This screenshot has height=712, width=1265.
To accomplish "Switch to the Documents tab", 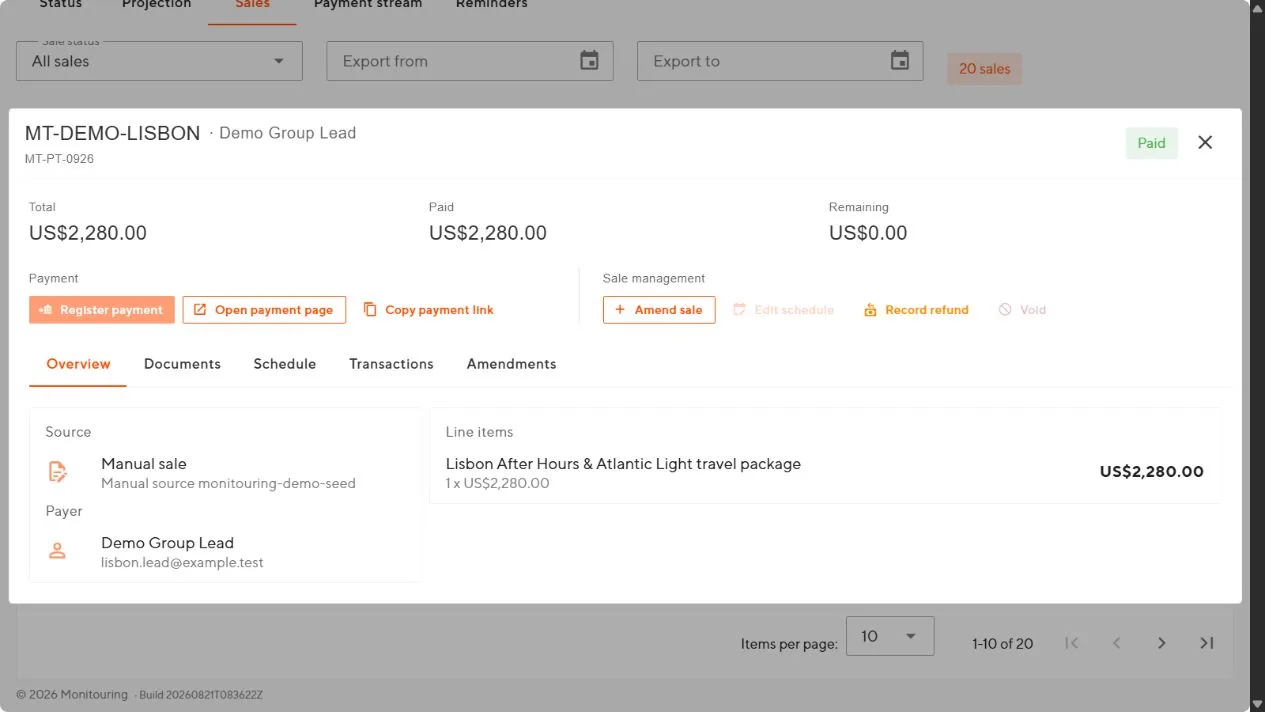I will (182, 364).
